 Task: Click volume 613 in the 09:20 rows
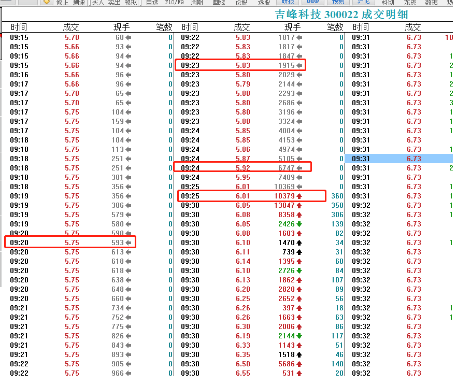pyautogui.click(x=117, y=252)
